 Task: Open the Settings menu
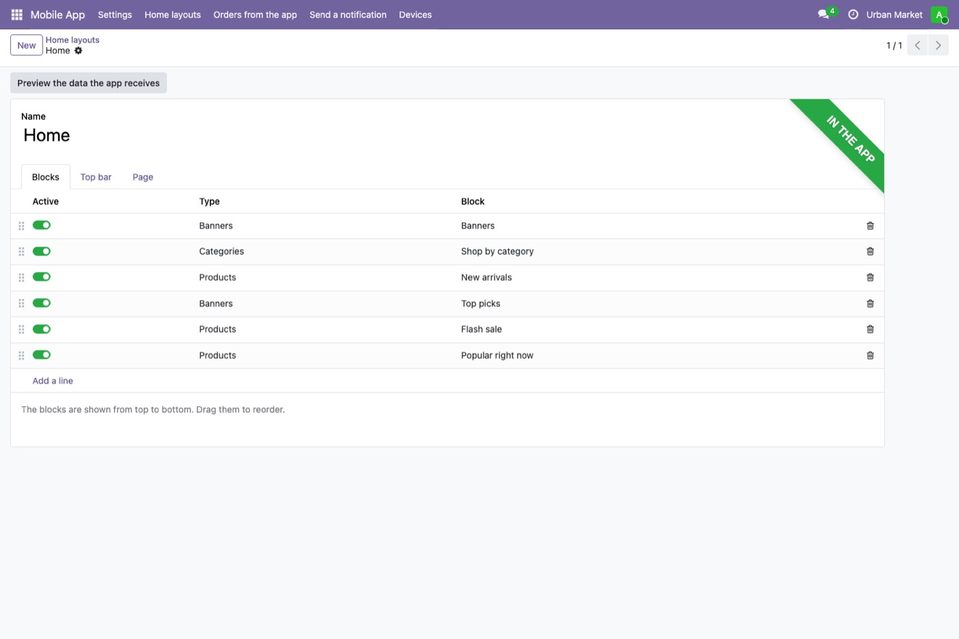[x=115, y=15]
